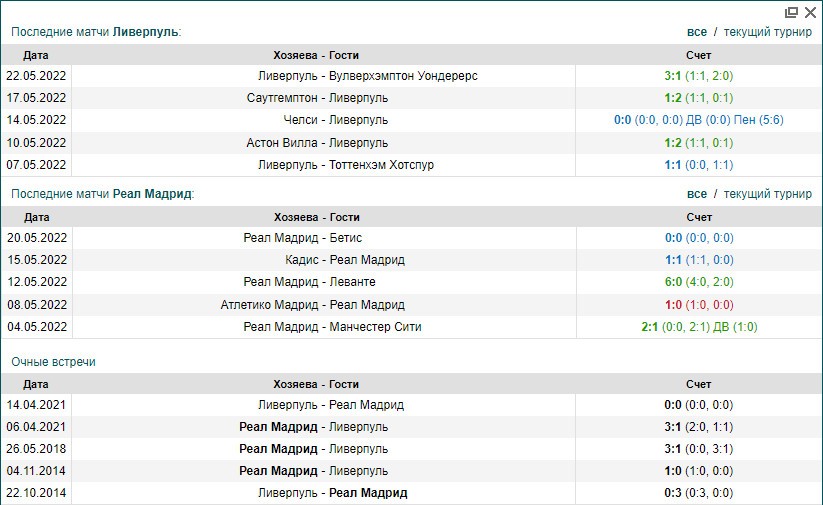The height and width of the screenshot is (505, 823).
Task: Filter Liverpool's recent matches by current tournament
Action: tap(767, 31)
